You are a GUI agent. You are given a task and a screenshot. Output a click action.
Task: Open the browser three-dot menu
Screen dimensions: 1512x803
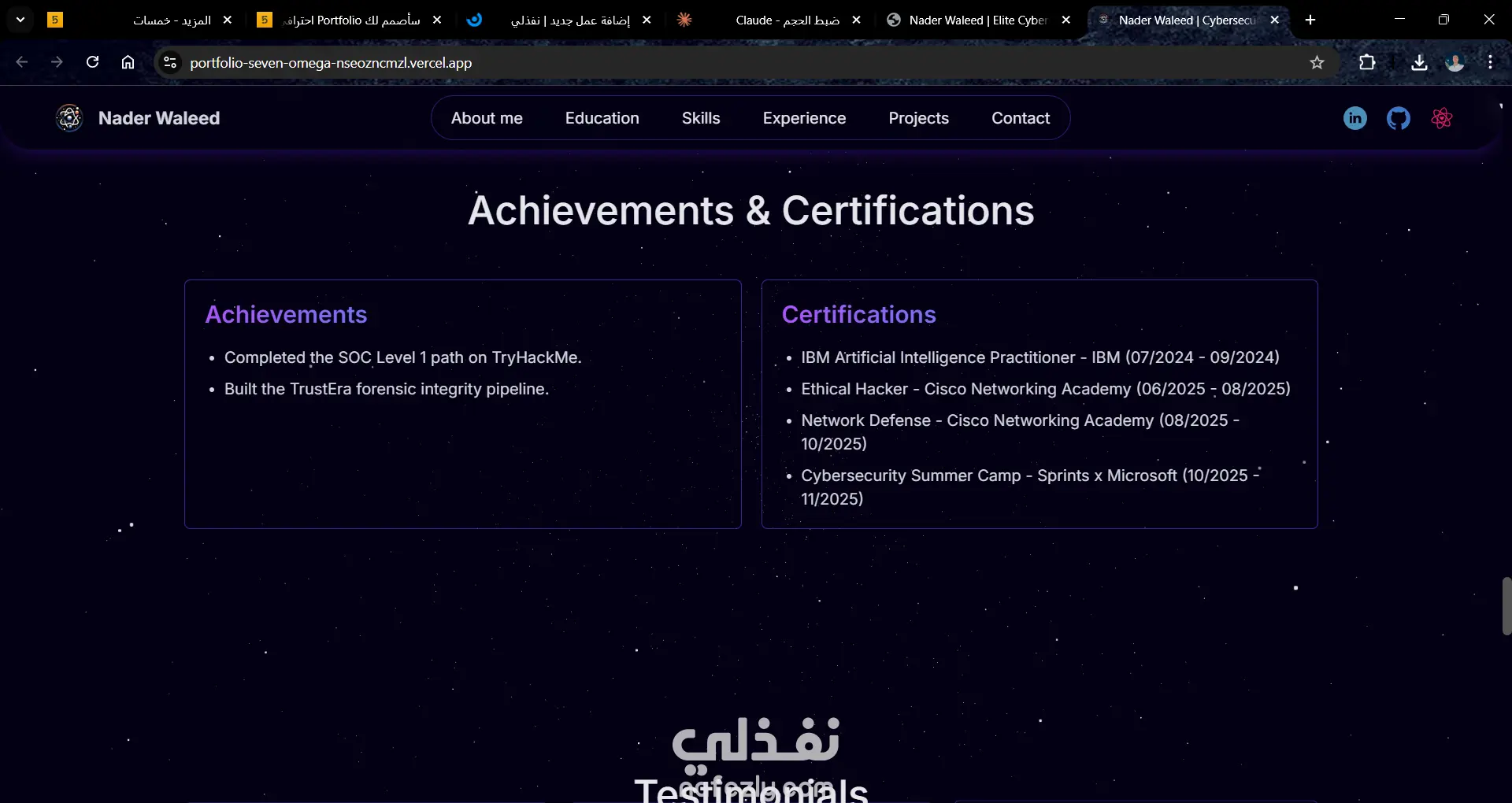click(x=1490, y=62)
